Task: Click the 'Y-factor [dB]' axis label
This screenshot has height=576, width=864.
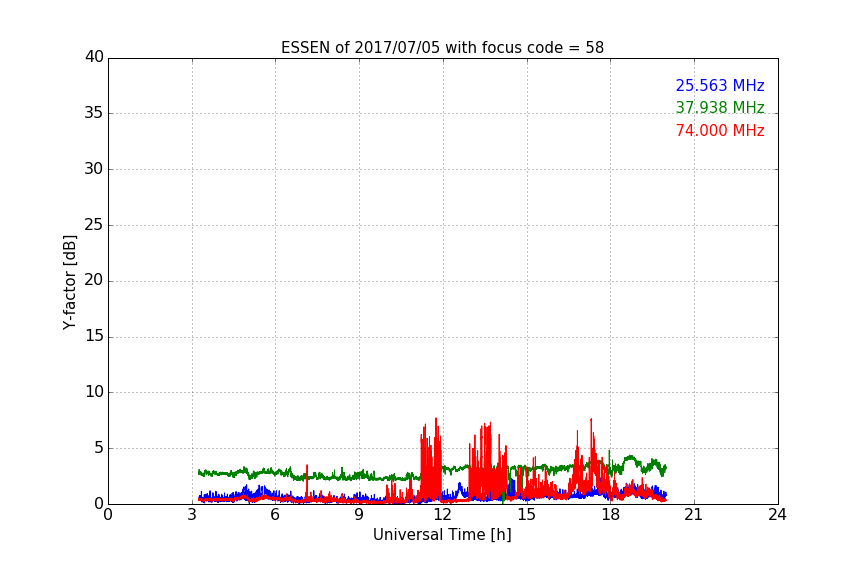Action: 69,282
